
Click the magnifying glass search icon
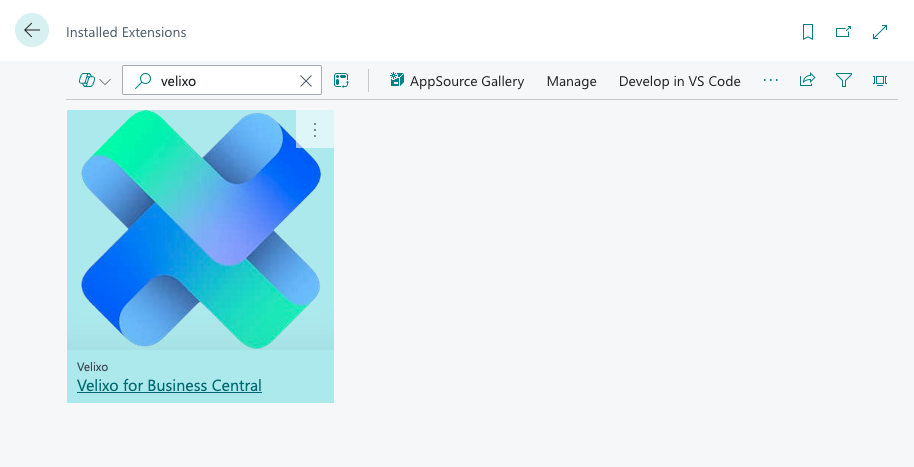point(143,81)
